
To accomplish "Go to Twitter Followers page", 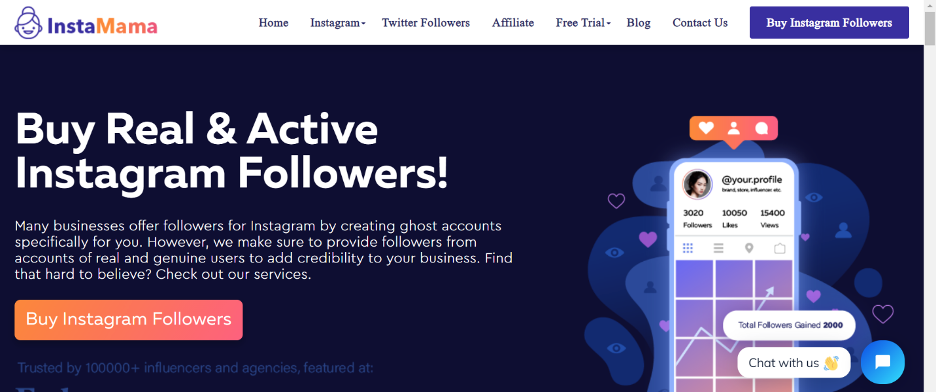I will pyautogui.click(x=426, y=23).
